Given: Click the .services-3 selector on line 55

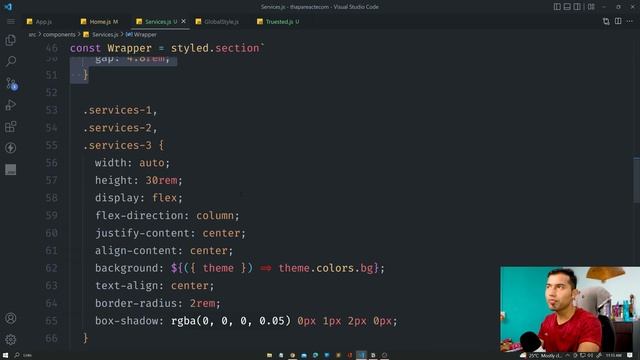Looking at the screenshot, I should (x=118, y=145).
